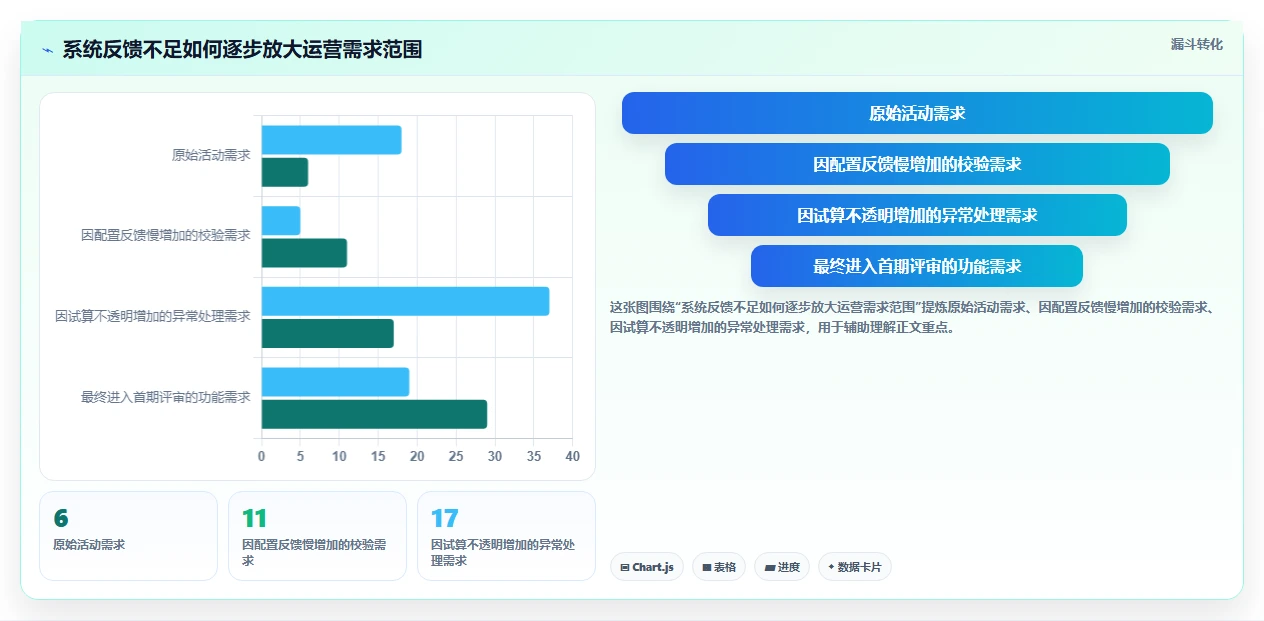The width and height of the screenshot is (1264, 621).
Task: Click the 表格 tag chip
Action: tap(719, 567)
